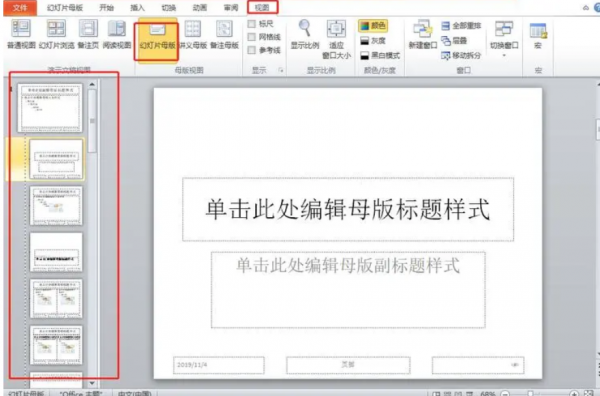Click status bar Slide Sorter view icon
The image size is (600, 396).
447,393
